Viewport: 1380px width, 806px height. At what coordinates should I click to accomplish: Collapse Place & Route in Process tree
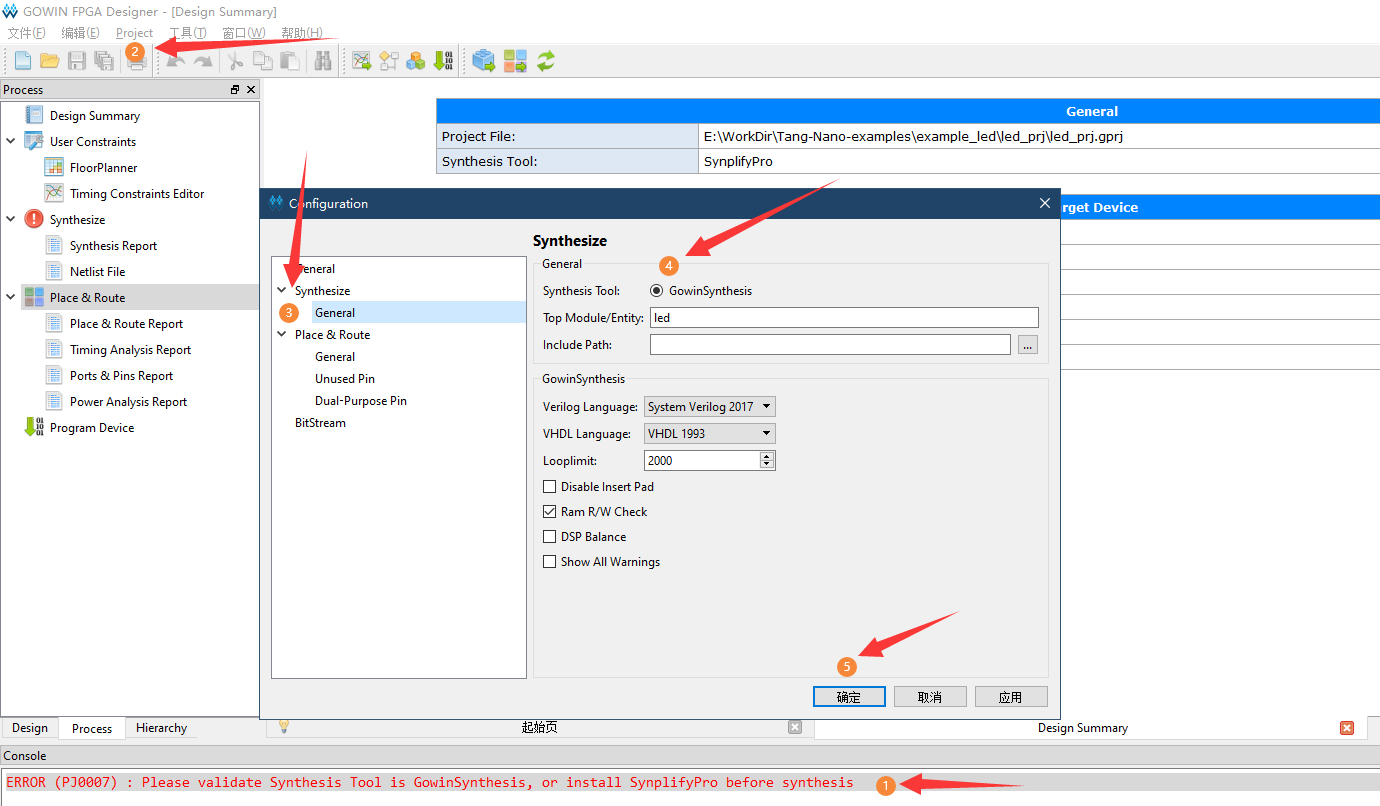[x=11, y=298]
